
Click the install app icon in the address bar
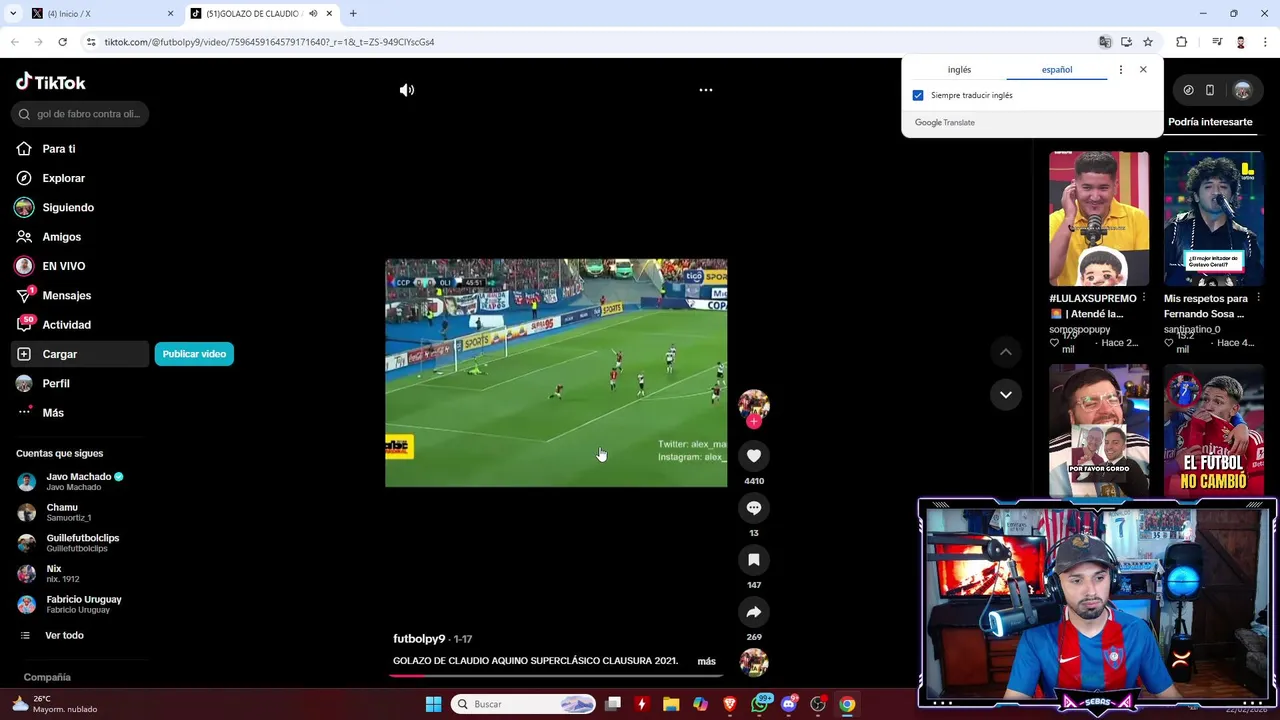pos(1126,42)
